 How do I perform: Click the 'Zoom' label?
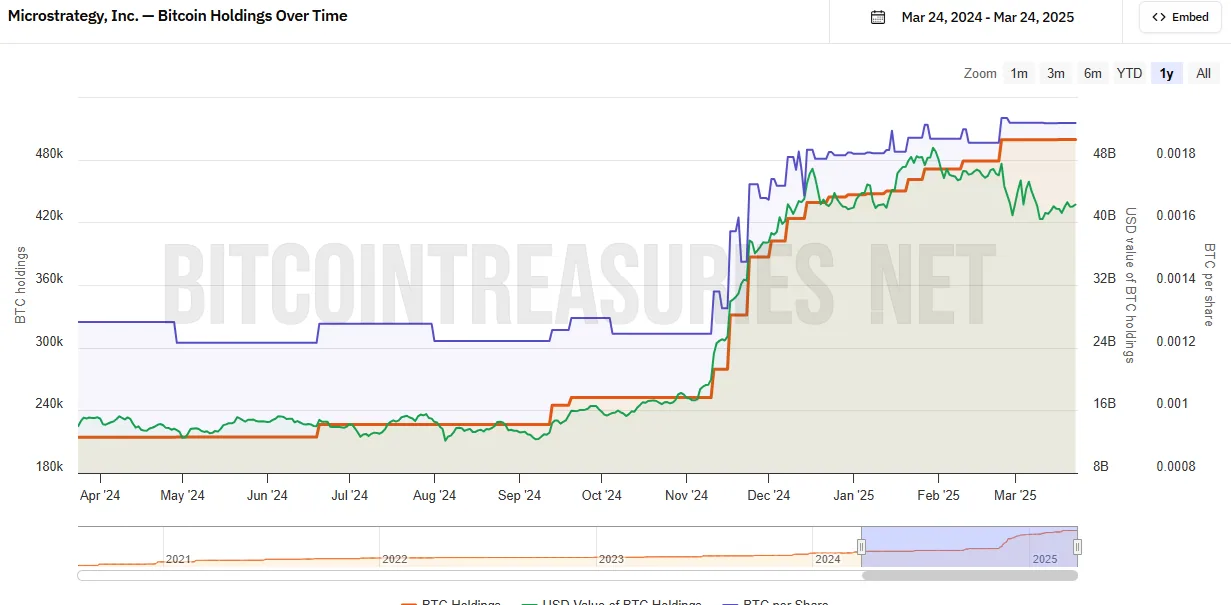[980, 73]
